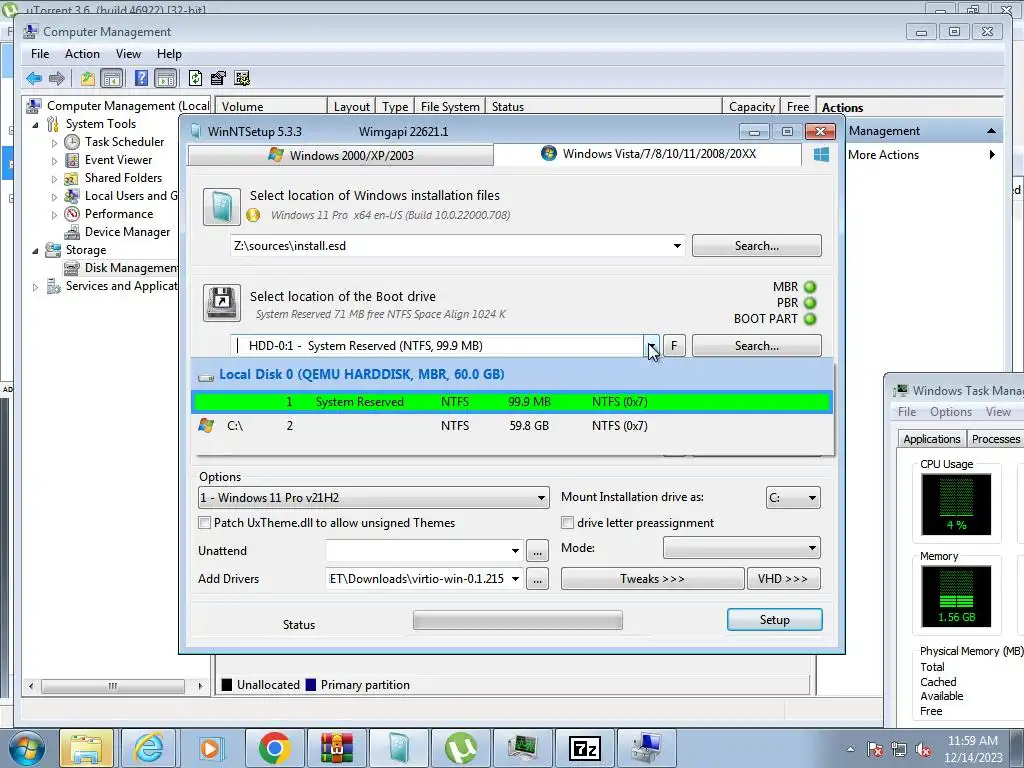Open 7-Zip from the taskbar

584,748
